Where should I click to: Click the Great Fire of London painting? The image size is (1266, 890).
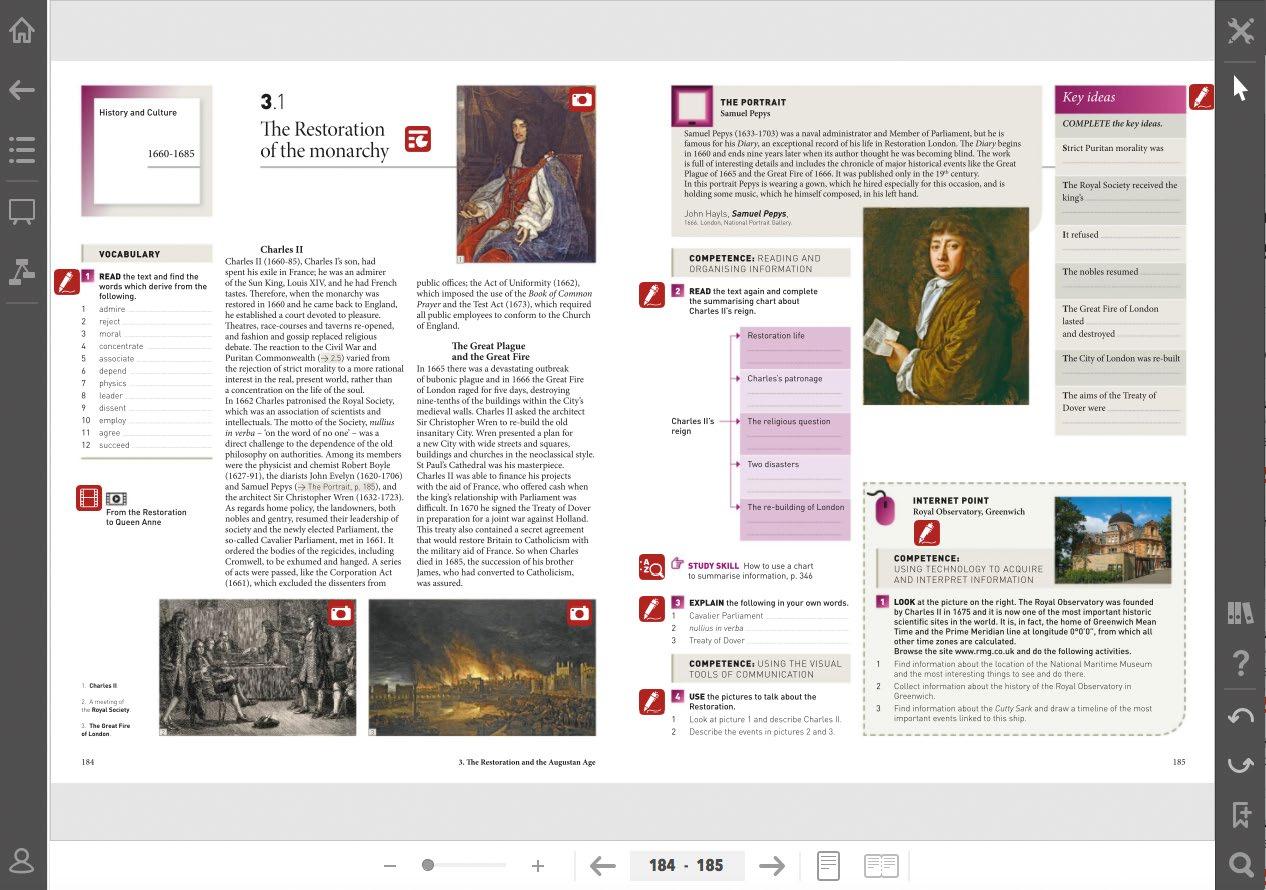pos(482,668)
